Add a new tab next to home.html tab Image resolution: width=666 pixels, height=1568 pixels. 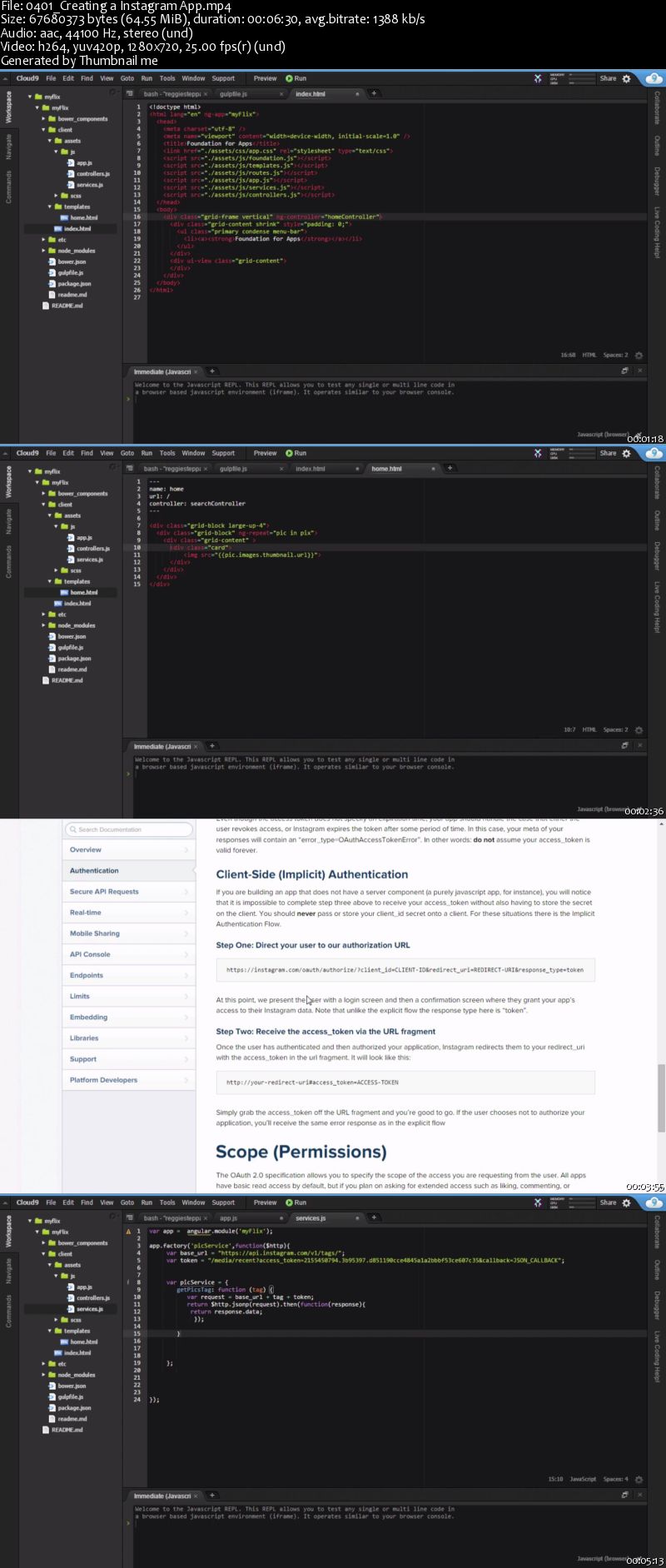click(x=450, y=468)
